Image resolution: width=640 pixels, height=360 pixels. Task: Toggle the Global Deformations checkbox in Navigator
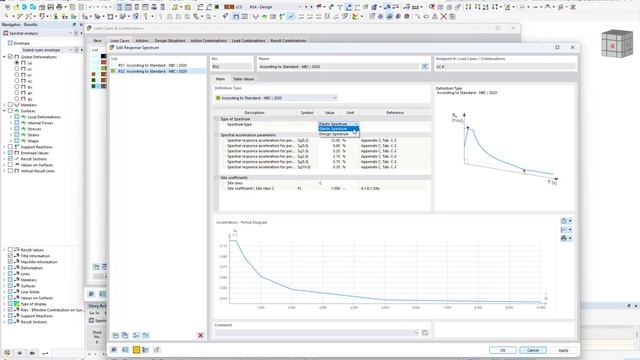(x=11, y=57)
